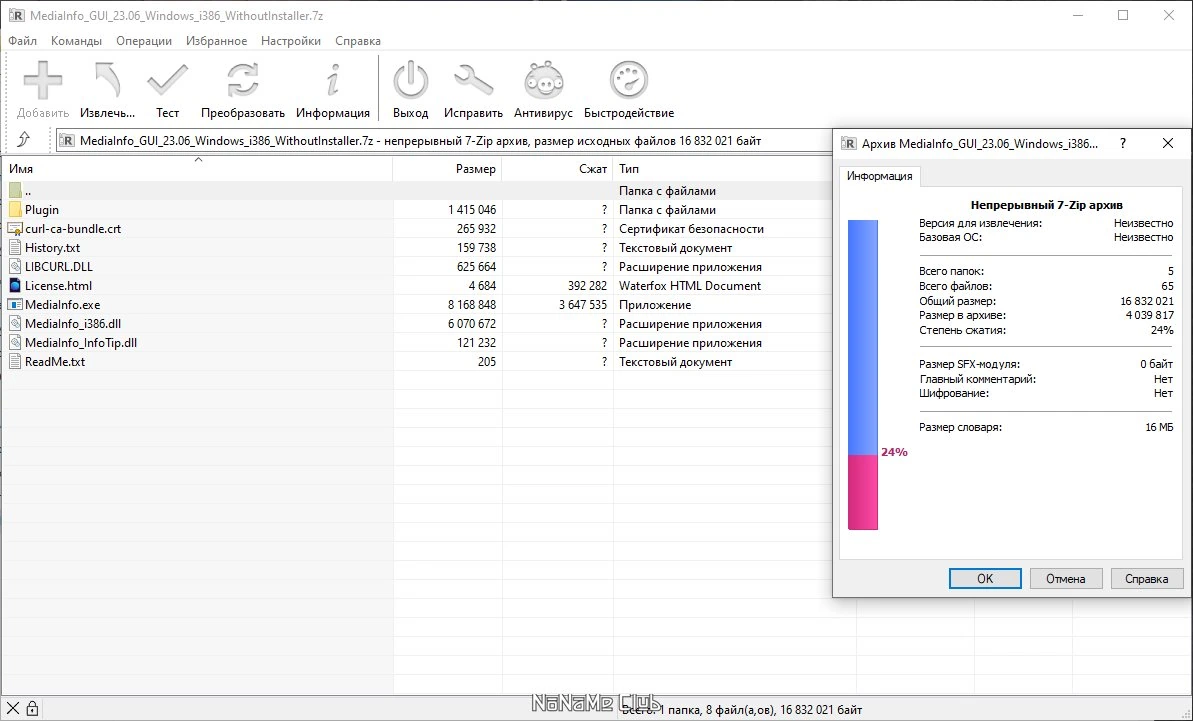Click the Исправить (Repair) wrench icon
The image size is (1193, 721).
pos(473,81)
